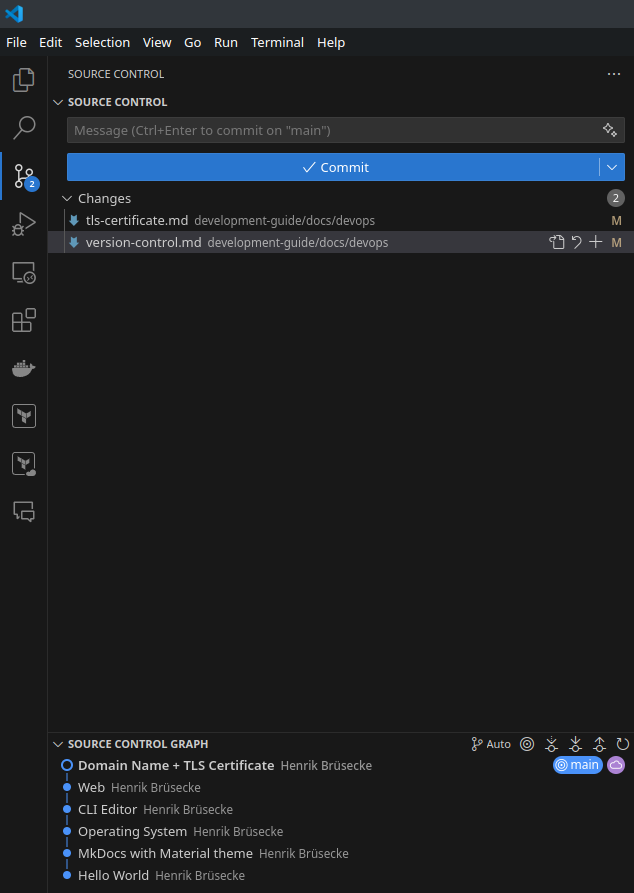Open file icon for version-control.md
The image size is (634, 893).
click(557, 243)
